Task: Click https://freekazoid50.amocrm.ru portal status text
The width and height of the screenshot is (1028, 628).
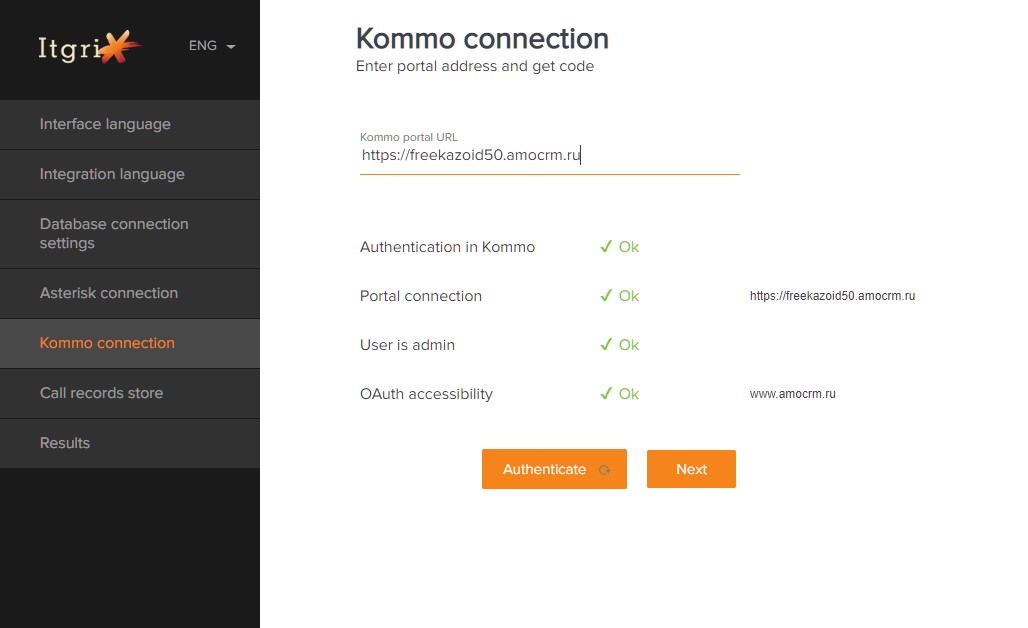Action: coord(832,296)
